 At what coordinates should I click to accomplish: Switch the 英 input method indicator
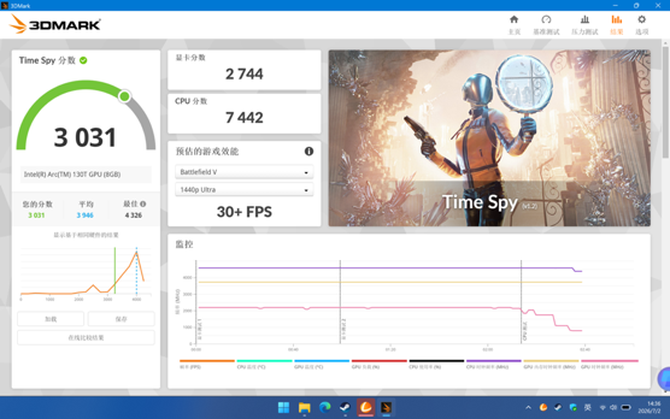tap(588, 407)
